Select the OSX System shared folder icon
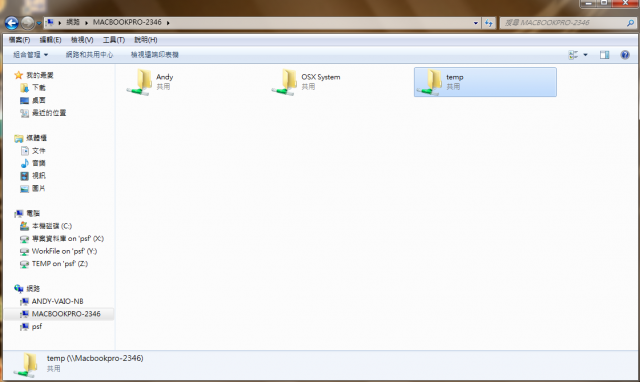This screenshot has height=382, width=640. [284, 82]
